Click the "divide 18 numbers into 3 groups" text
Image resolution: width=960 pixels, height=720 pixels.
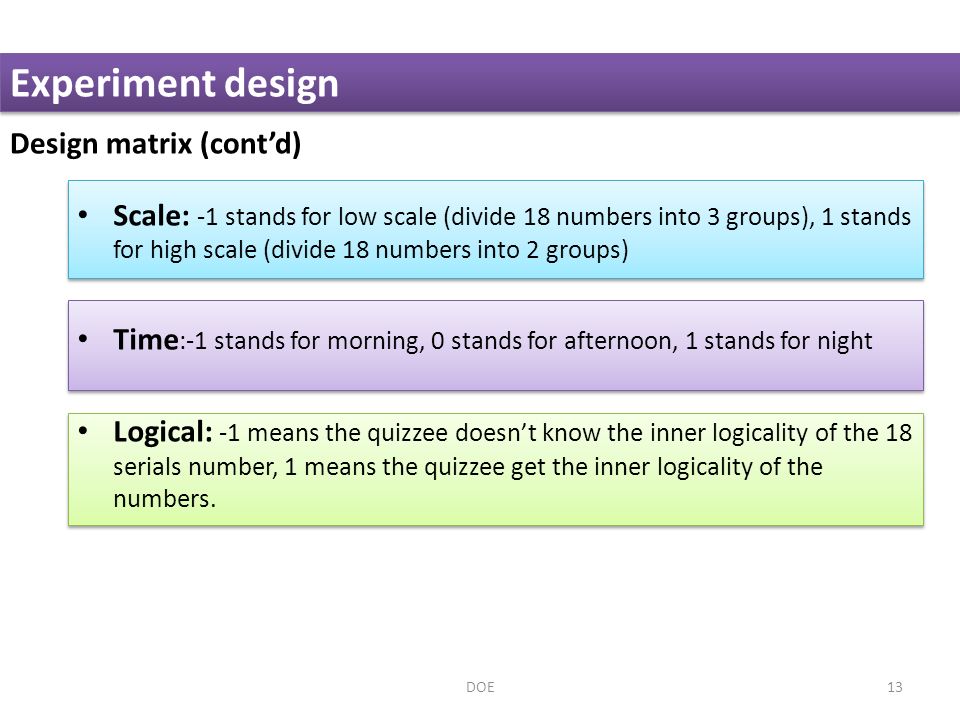tap(626, 217)
